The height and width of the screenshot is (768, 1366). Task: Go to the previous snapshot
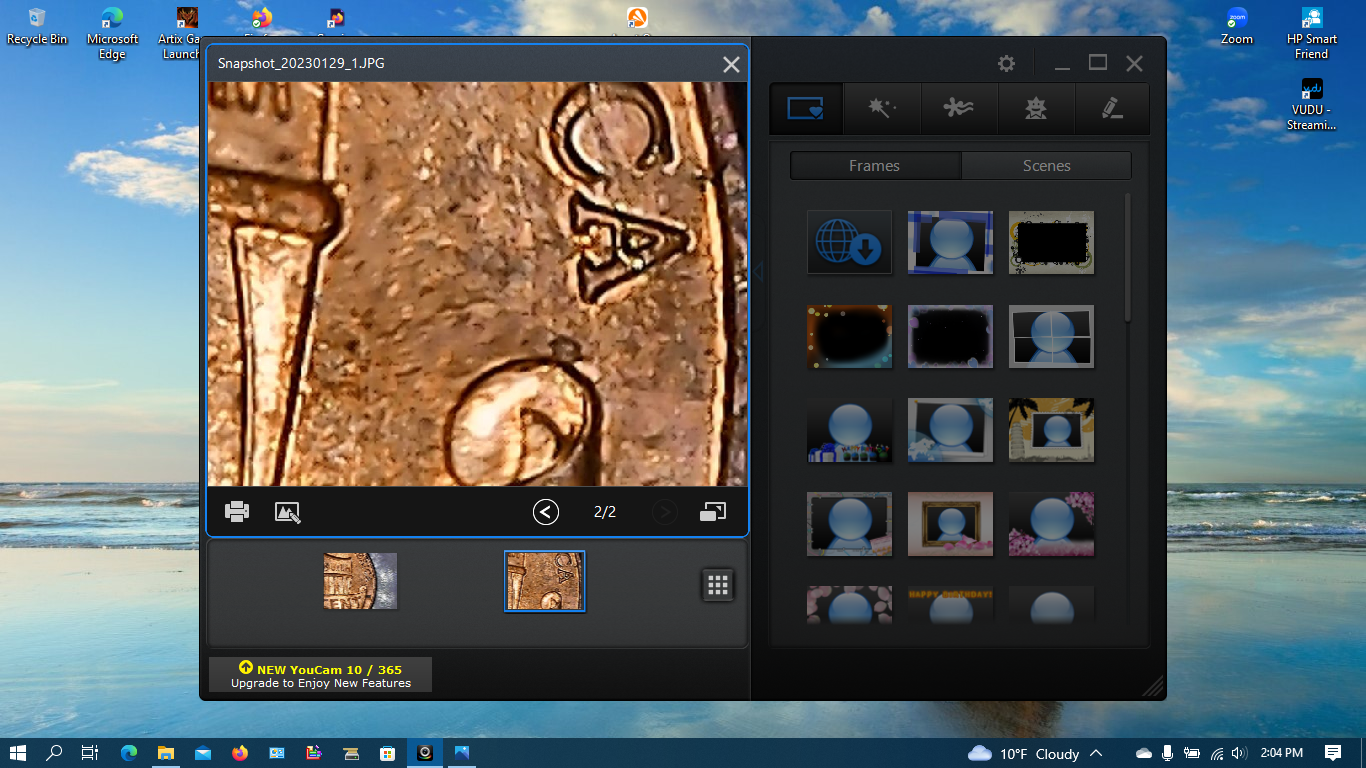coord(545,512)
